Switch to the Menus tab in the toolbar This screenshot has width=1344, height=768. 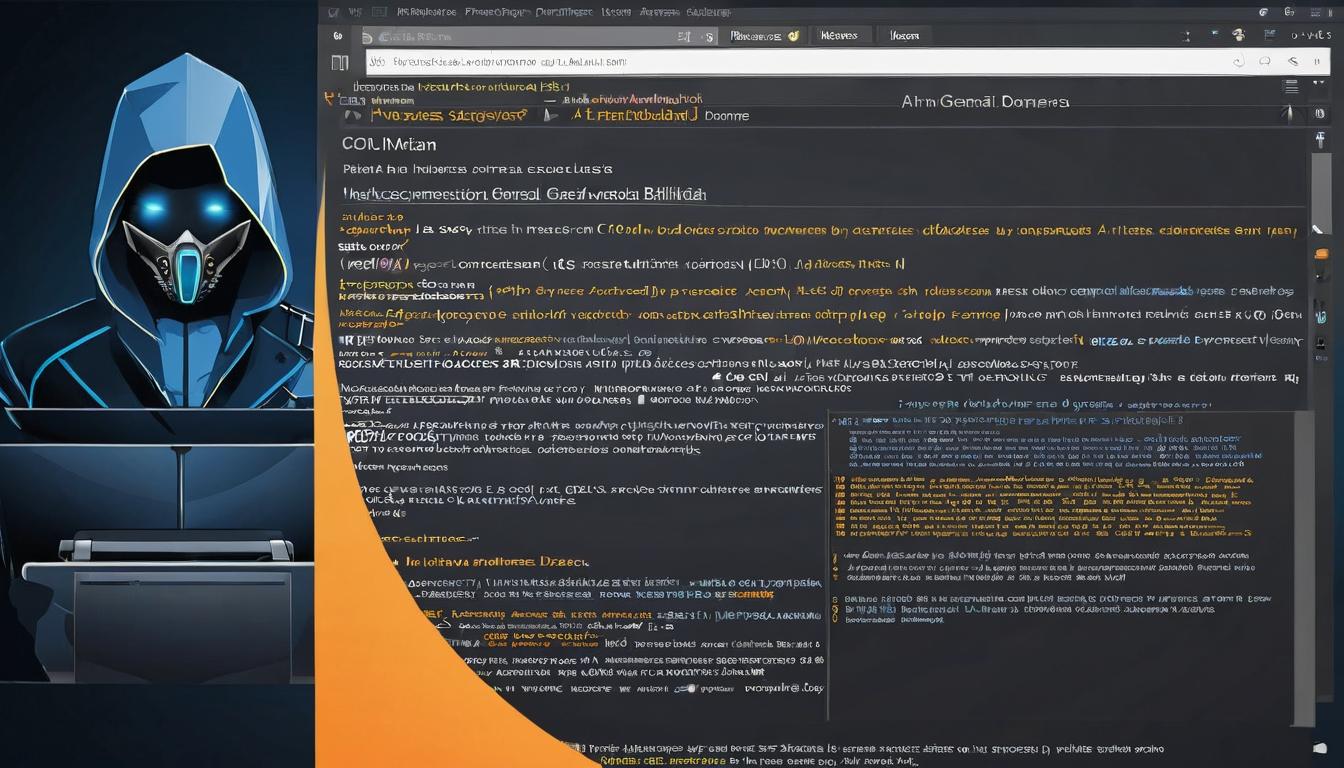click(x=842, y=34)
